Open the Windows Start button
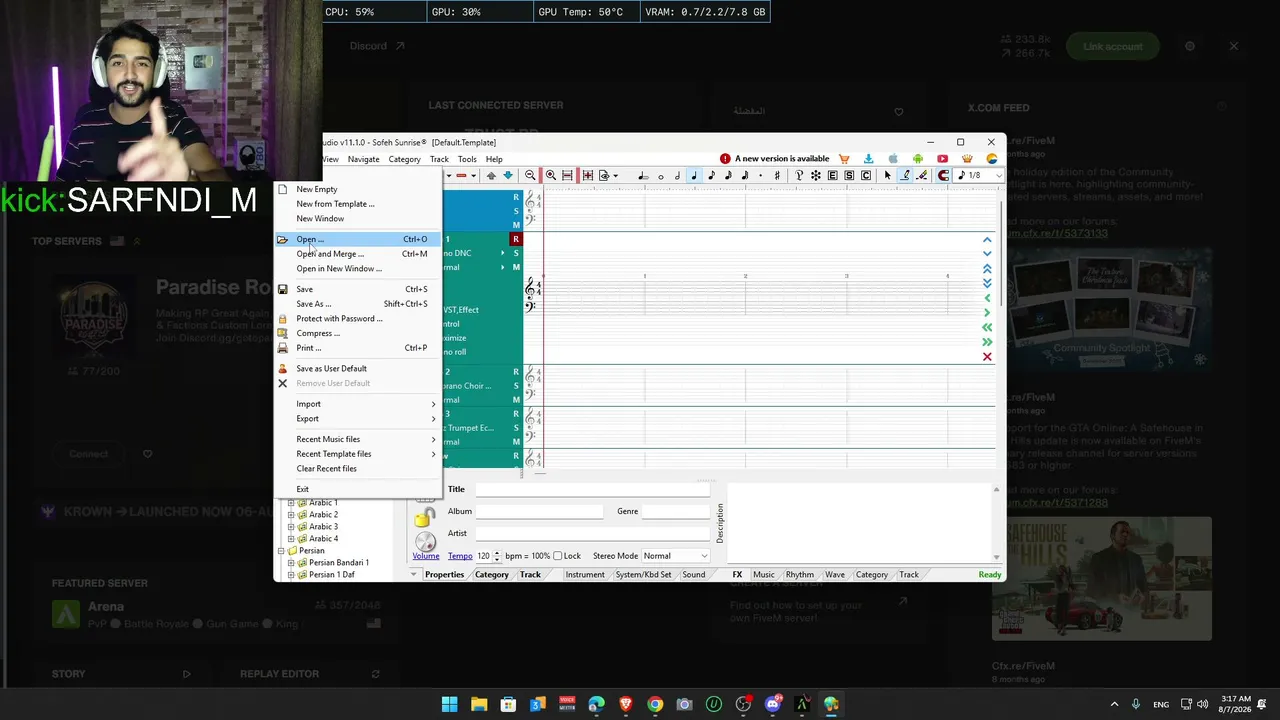Viewport: 1280px width, 720px height. tap(449, 704)
